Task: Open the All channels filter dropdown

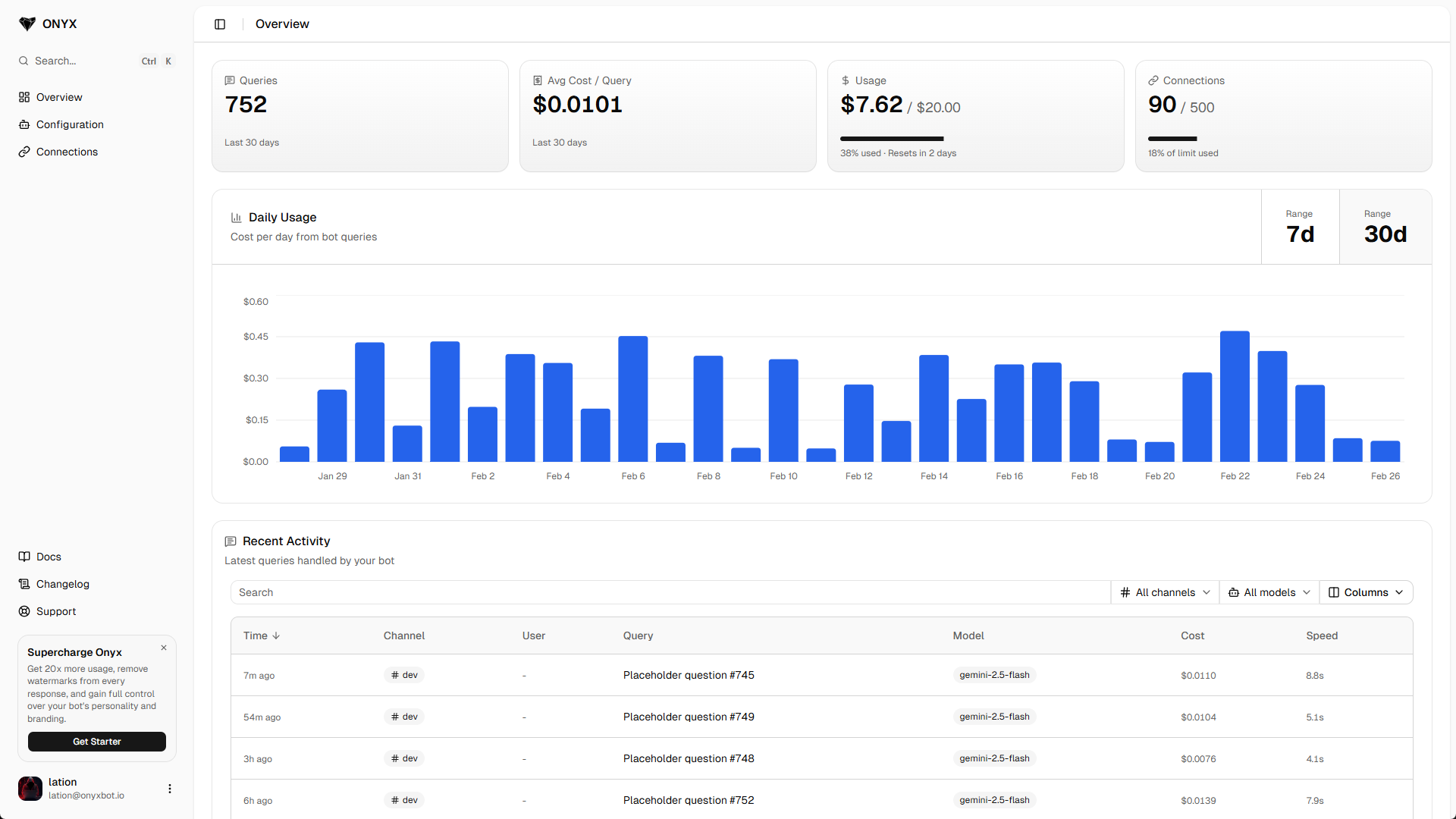Action: (1164, 592)
